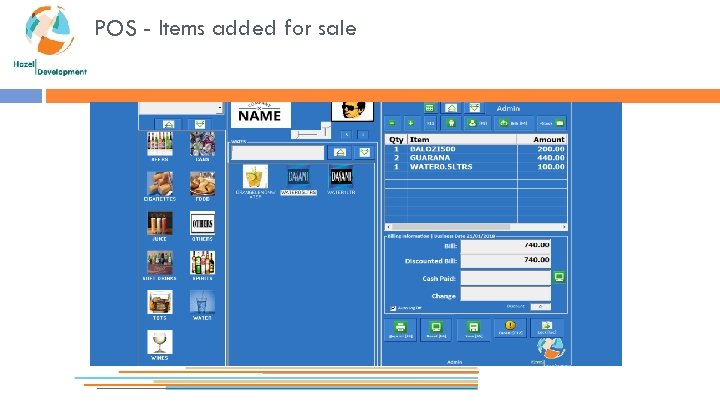Open the Water category
This screenshot has width=720, height=405.
coord(202,305)
